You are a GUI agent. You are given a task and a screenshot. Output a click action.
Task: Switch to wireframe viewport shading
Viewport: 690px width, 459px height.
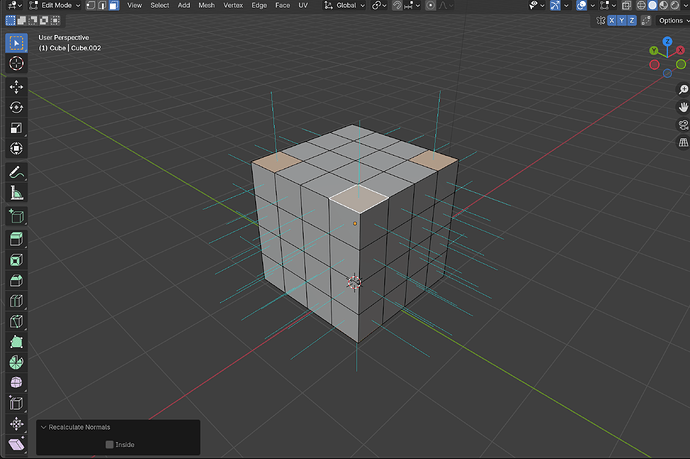(x=642, y=5)
